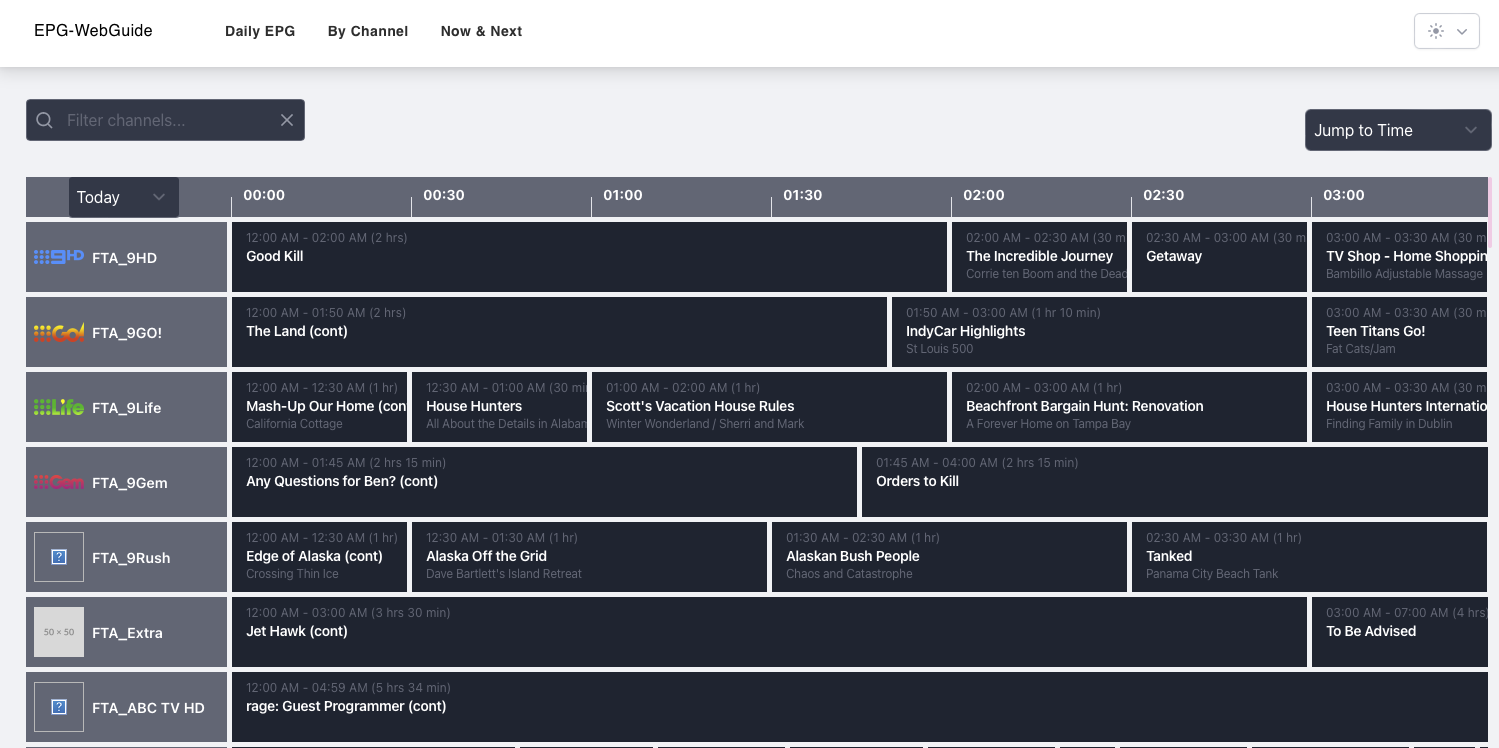The width and height of the screenshot is (1499, 748).
Task: Open the Tanked programme
Action: [1310, 557]
